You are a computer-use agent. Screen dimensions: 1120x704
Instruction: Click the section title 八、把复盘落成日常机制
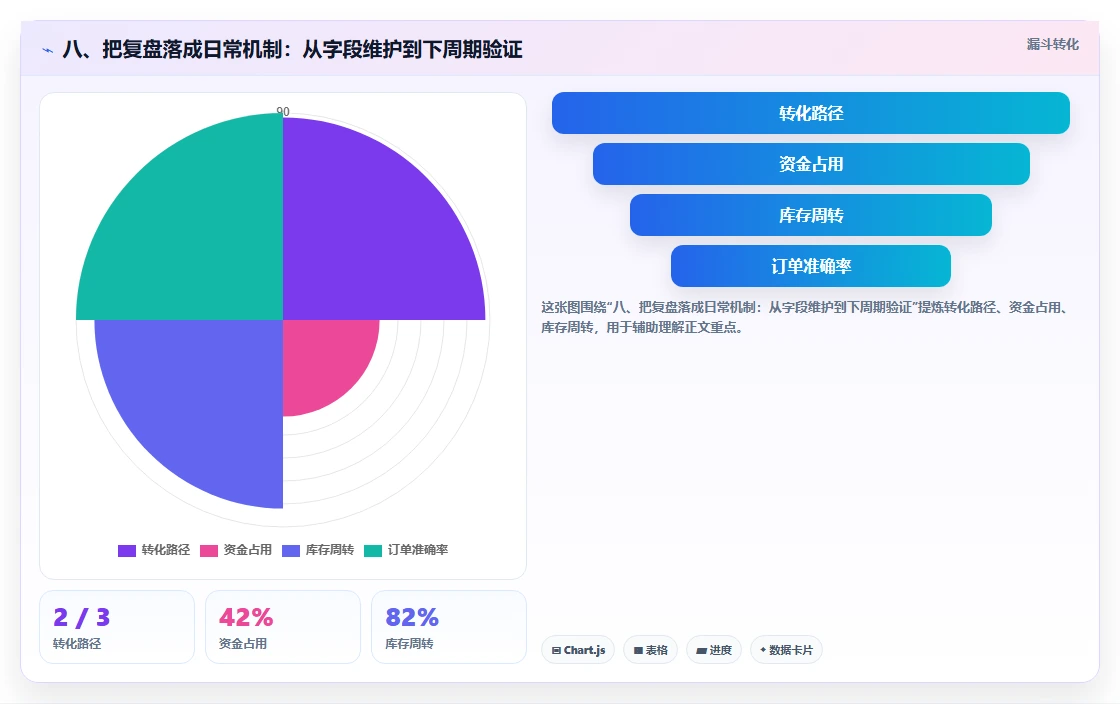pos(292,49)
